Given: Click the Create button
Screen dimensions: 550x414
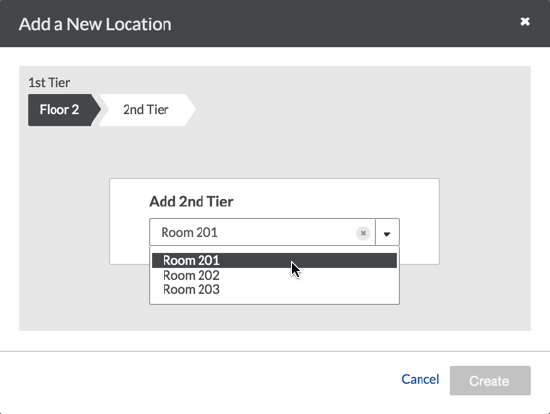Looking at the screenshot, I should [x=490, y=381].
